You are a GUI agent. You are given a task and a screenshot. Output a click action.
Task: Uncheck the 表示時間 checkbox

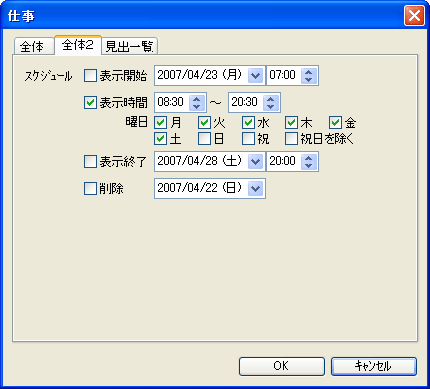click(x=90, y=102)
